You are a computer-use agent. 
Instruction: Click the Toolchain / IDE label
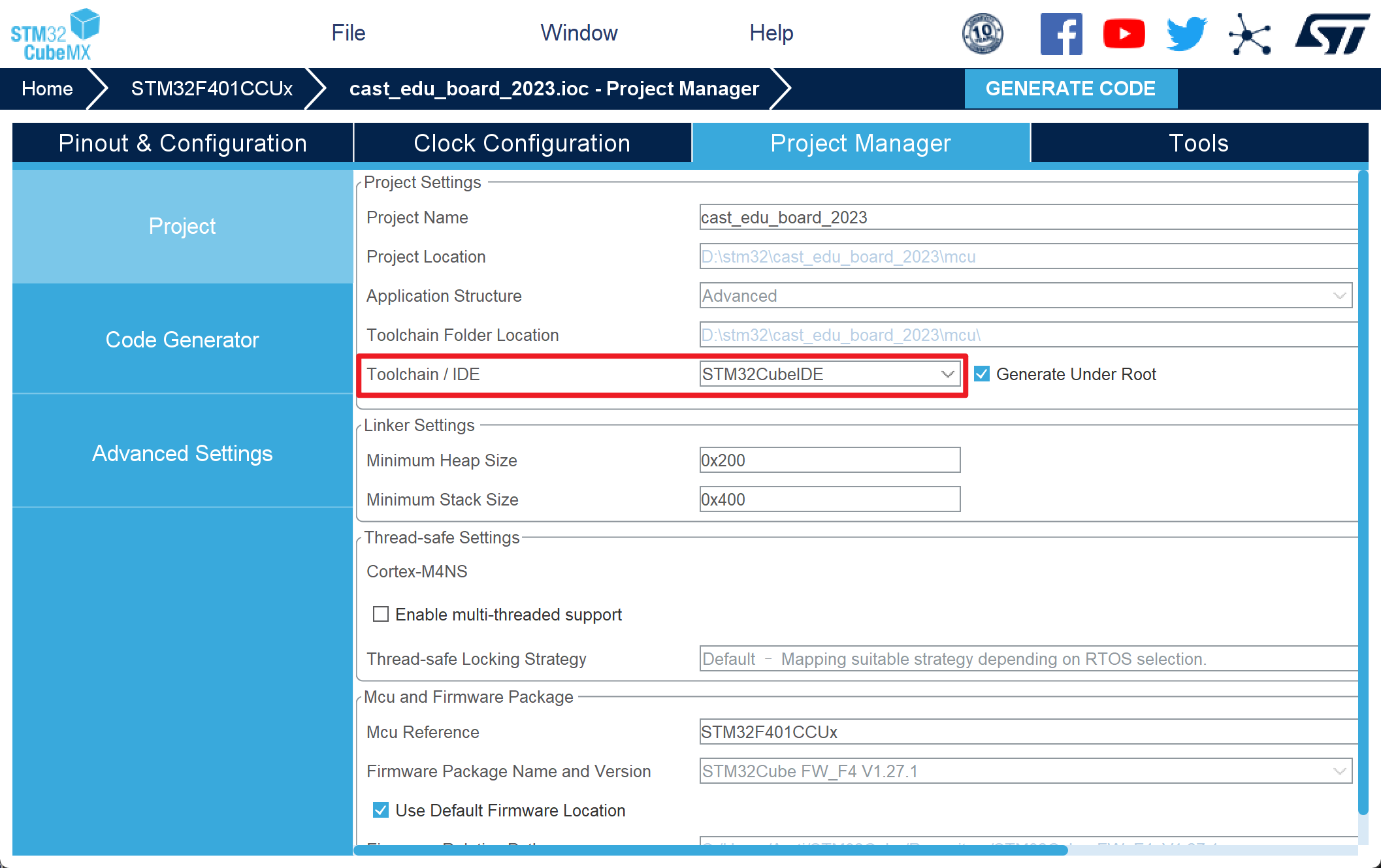[x=423, y=374]
